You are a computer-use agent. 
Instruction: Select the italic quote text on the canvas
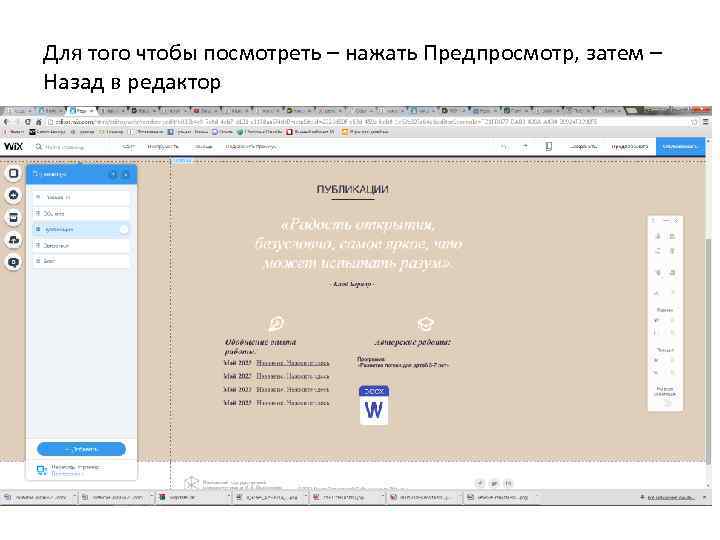coord(358,244)
